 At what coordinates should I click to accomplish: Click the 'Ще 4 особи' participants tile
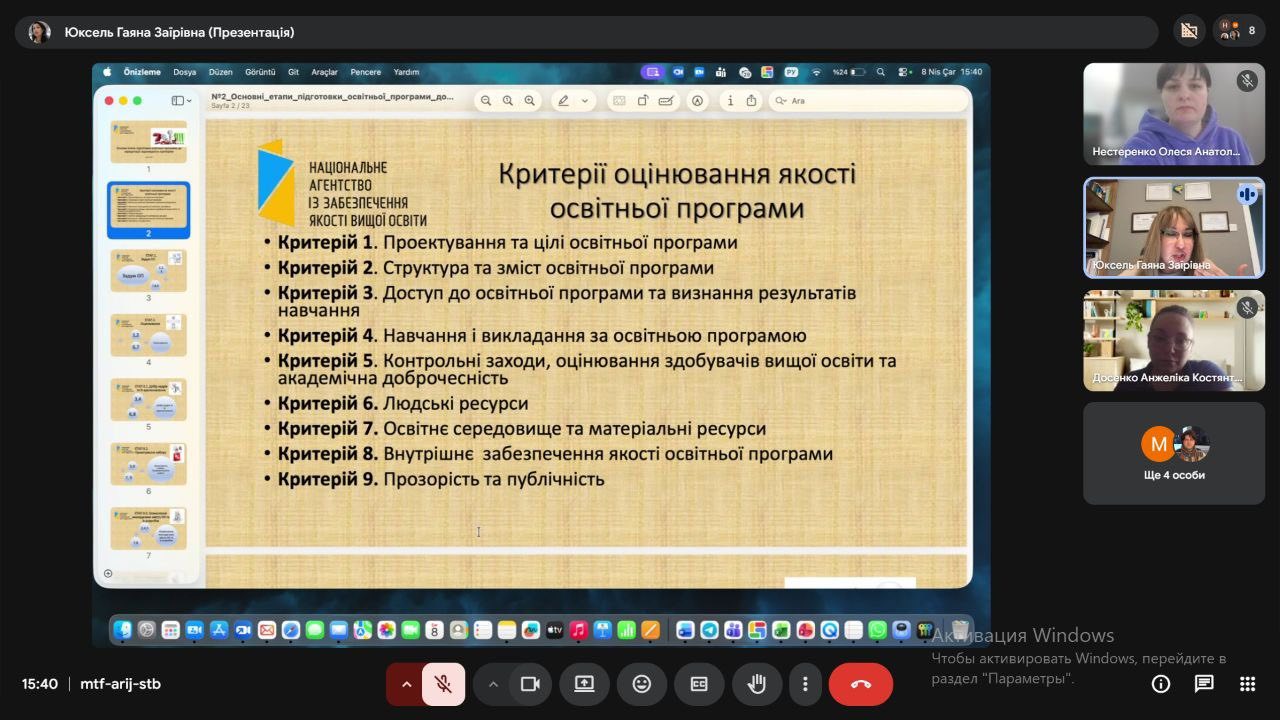[1174, 453]
